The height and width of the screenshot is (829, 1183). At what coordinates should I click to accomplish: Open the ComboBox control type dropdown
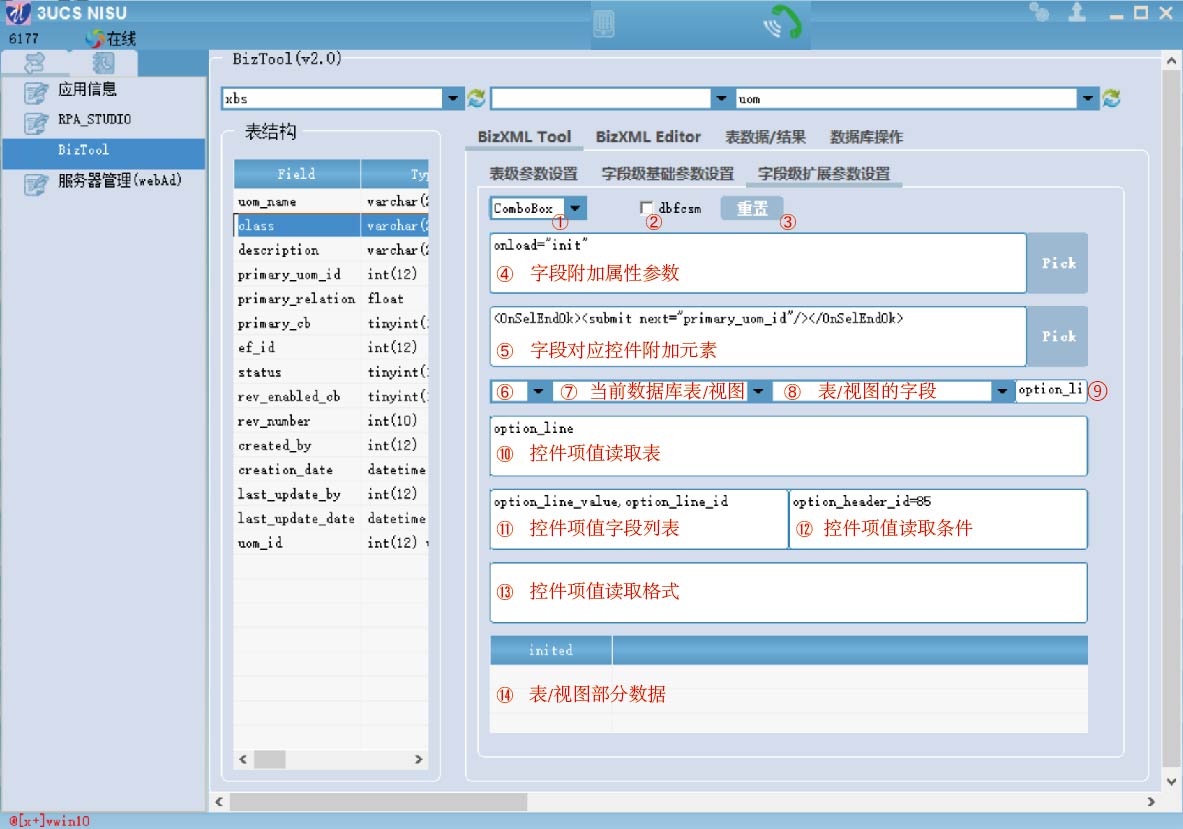click(x=576, y=208)
